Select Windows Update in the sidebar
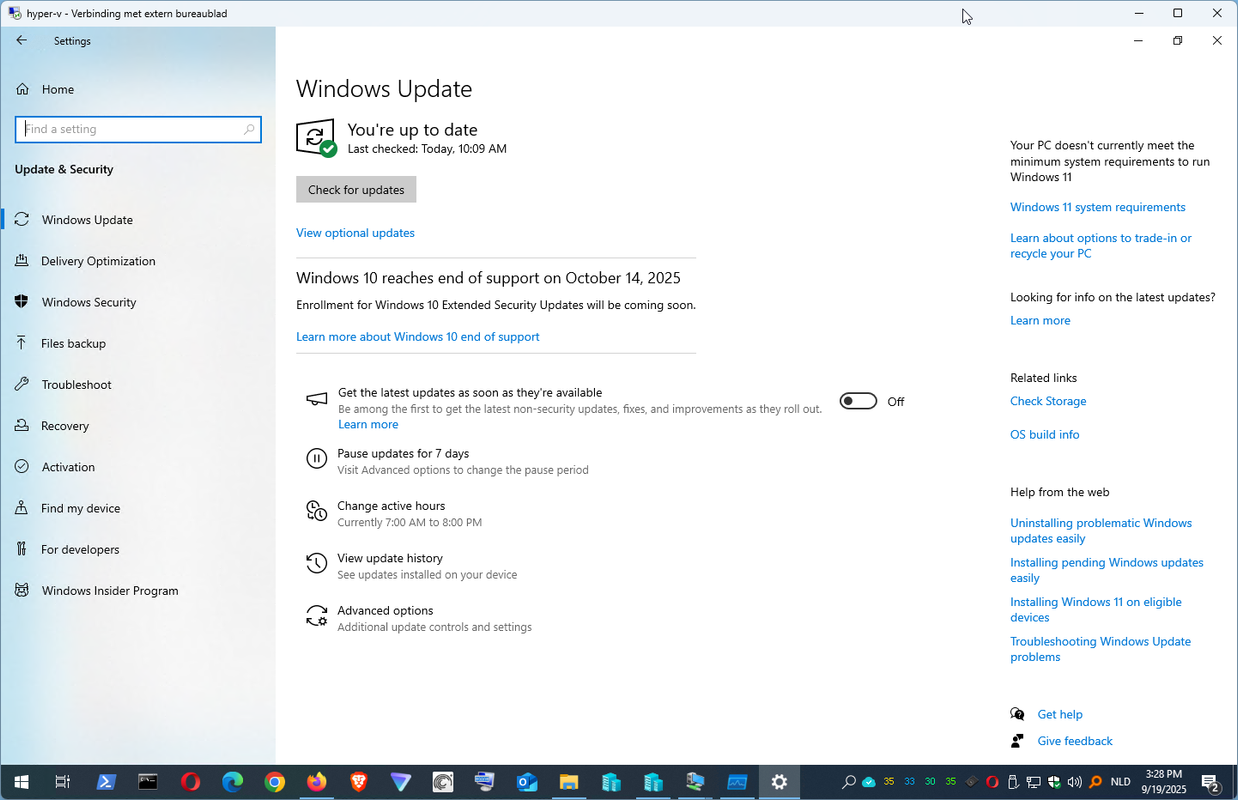Viewport: 1238px width, 800px height. (87, 220)
